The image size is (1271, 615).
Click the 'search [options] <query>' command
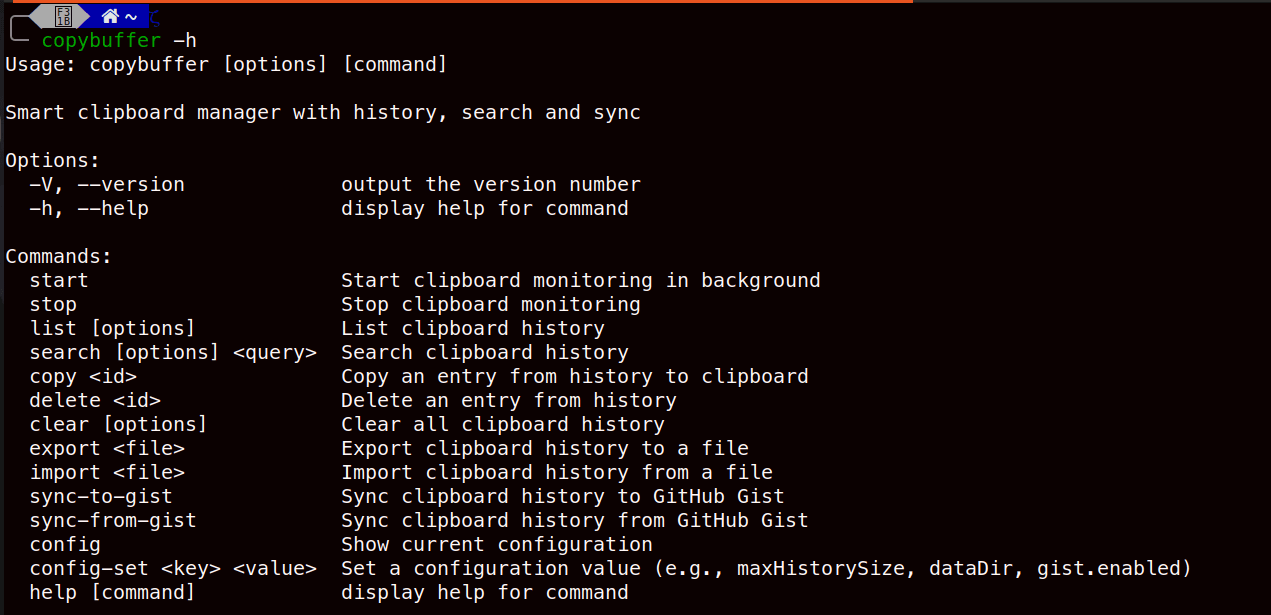click(x=173, y=353)
